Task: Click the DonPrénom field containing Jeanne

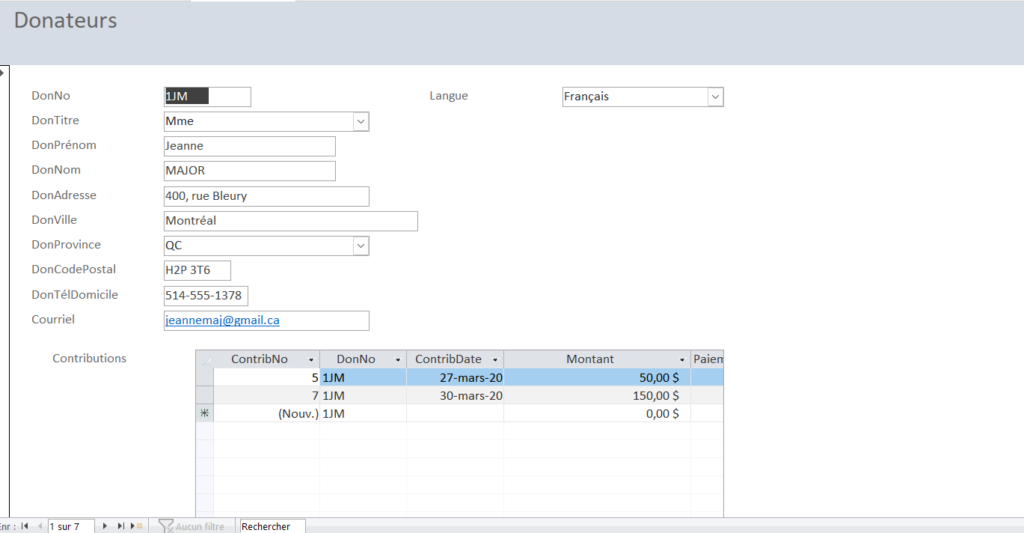Action: 249,147
